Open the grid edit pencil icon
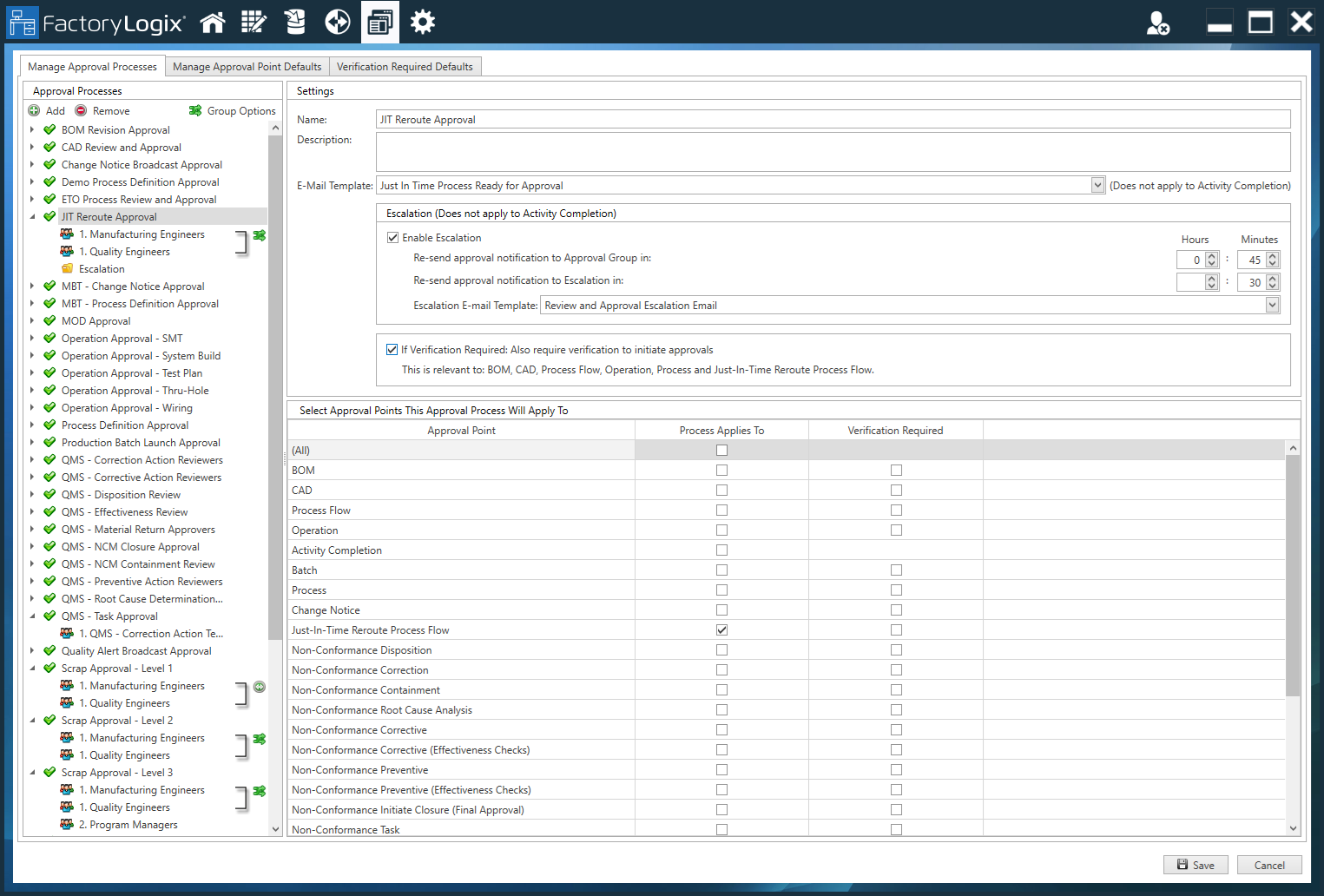The height and width of the screenshot is (896, 1324). [x=254, y=23]
